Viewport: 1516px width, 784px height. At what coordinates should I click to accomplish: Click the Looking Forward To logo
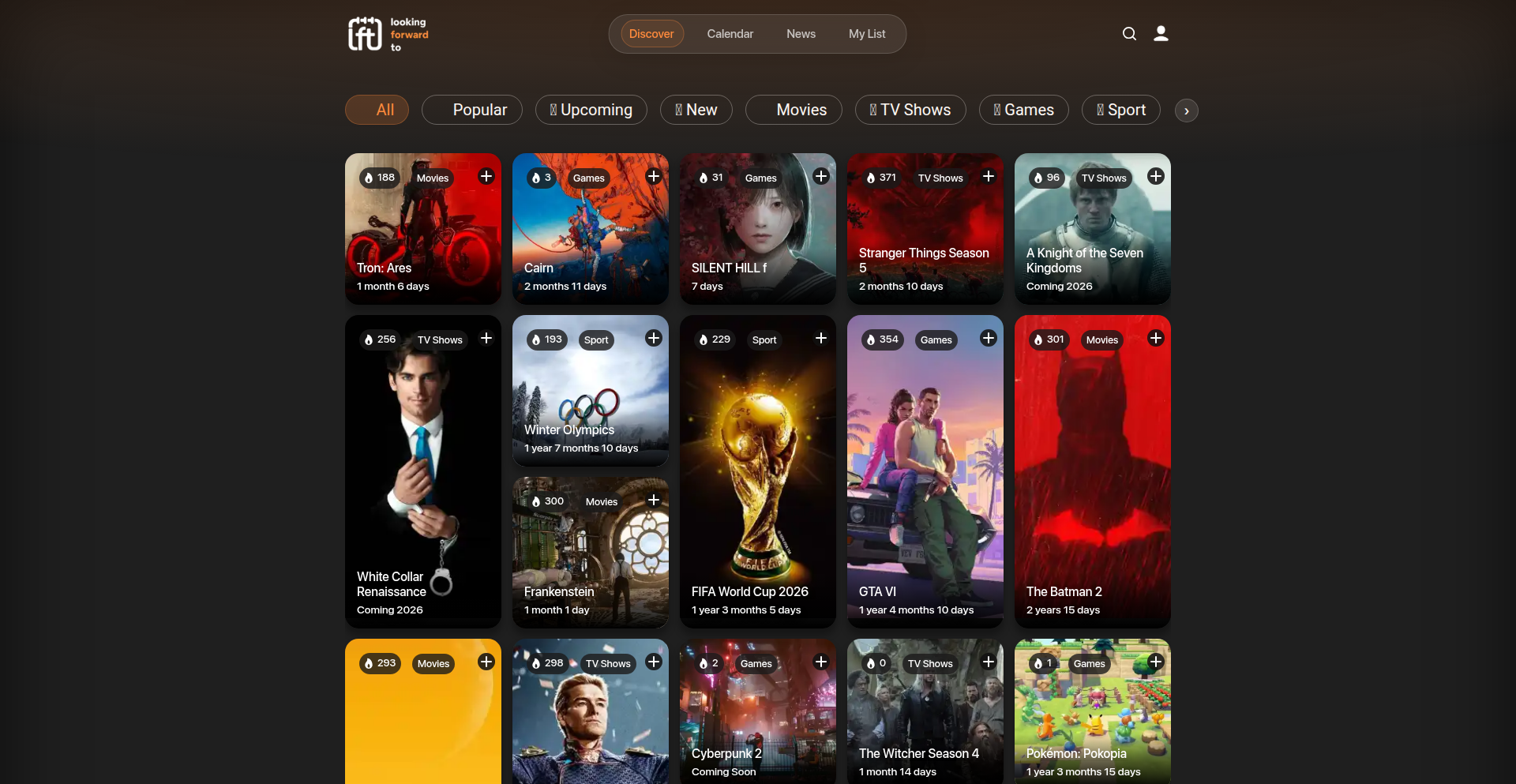pos(388,34)
